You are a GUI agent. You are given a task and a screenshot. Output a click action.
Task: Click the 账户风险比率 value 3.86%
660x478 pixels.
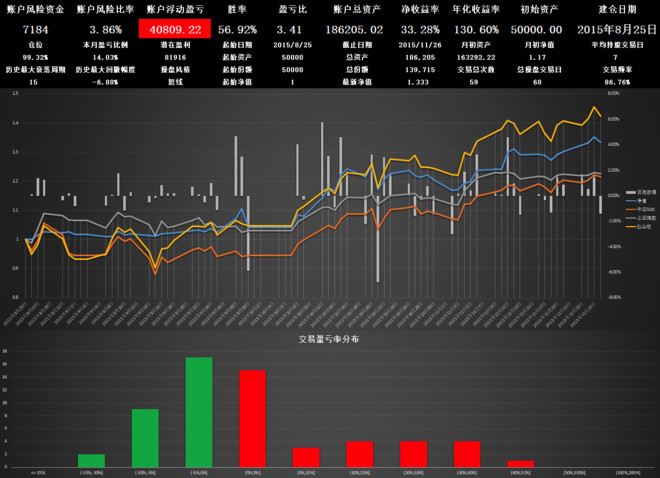tap(105, 30)
